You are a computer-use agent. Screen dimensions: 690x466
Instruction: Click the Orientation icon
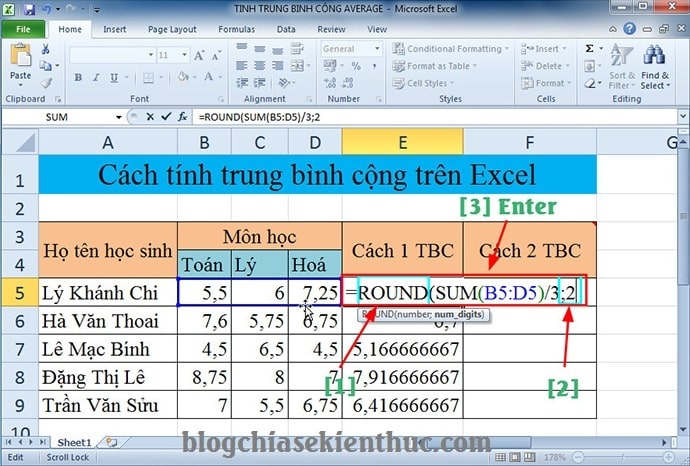pos(285,83)
